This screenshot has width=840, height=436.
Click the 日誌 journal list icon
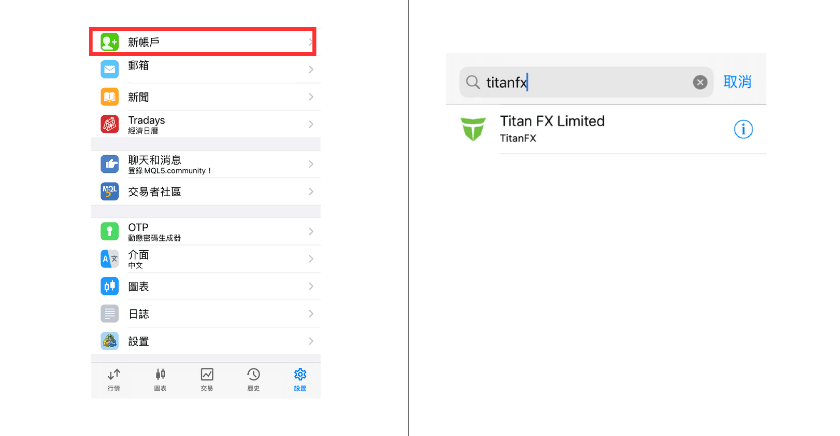point(109,313)
